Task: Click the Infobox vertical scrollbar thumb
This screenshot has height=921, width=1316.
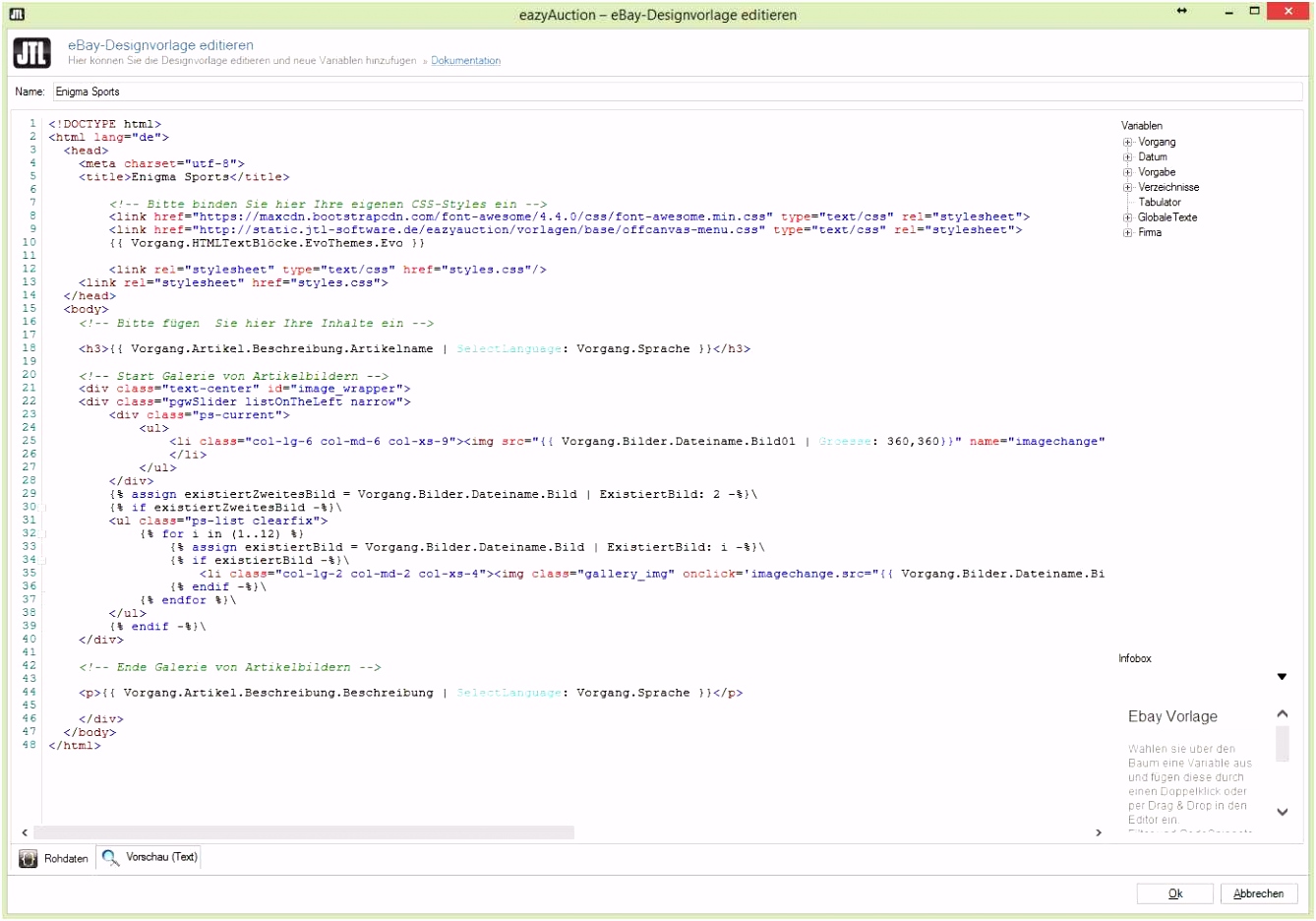Action: [x=1282, y=744]
